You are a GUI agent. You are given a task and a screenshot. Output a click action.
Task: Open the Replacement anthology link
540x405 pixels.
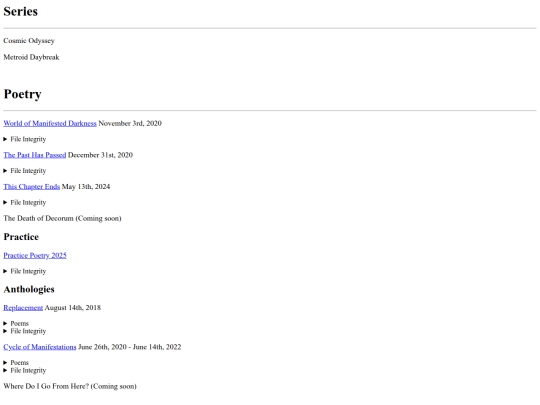pyautogui.click(x=23, y=308)
